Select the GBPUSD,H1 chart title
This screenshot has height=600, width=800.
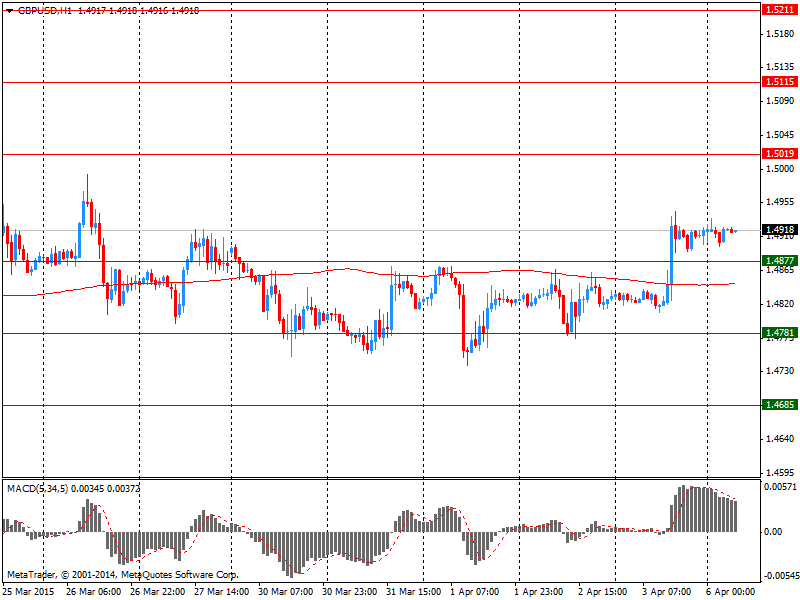pos(44,10)
